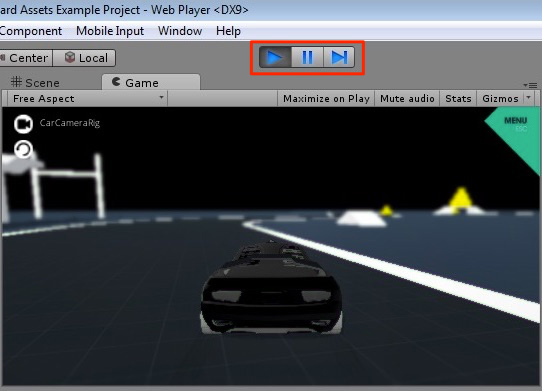The width and height of the screenshot is (542, 391).
Task: Pause the game with the Pause button
Action: 307,57
